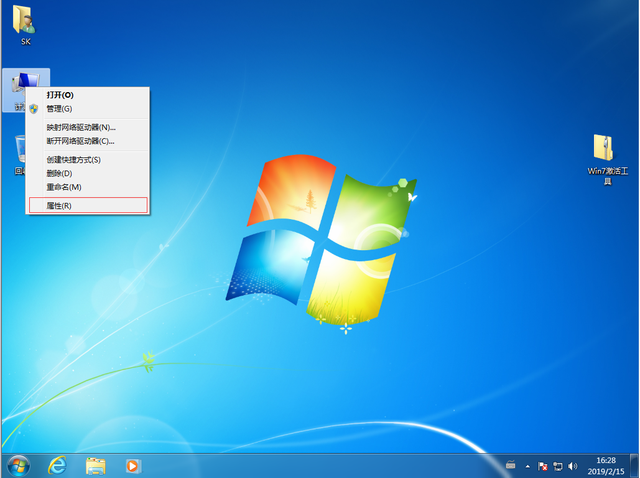This screenshot has height=478, width=640.
Task: Open the clock showing 16:28
Action: [606, 466]
